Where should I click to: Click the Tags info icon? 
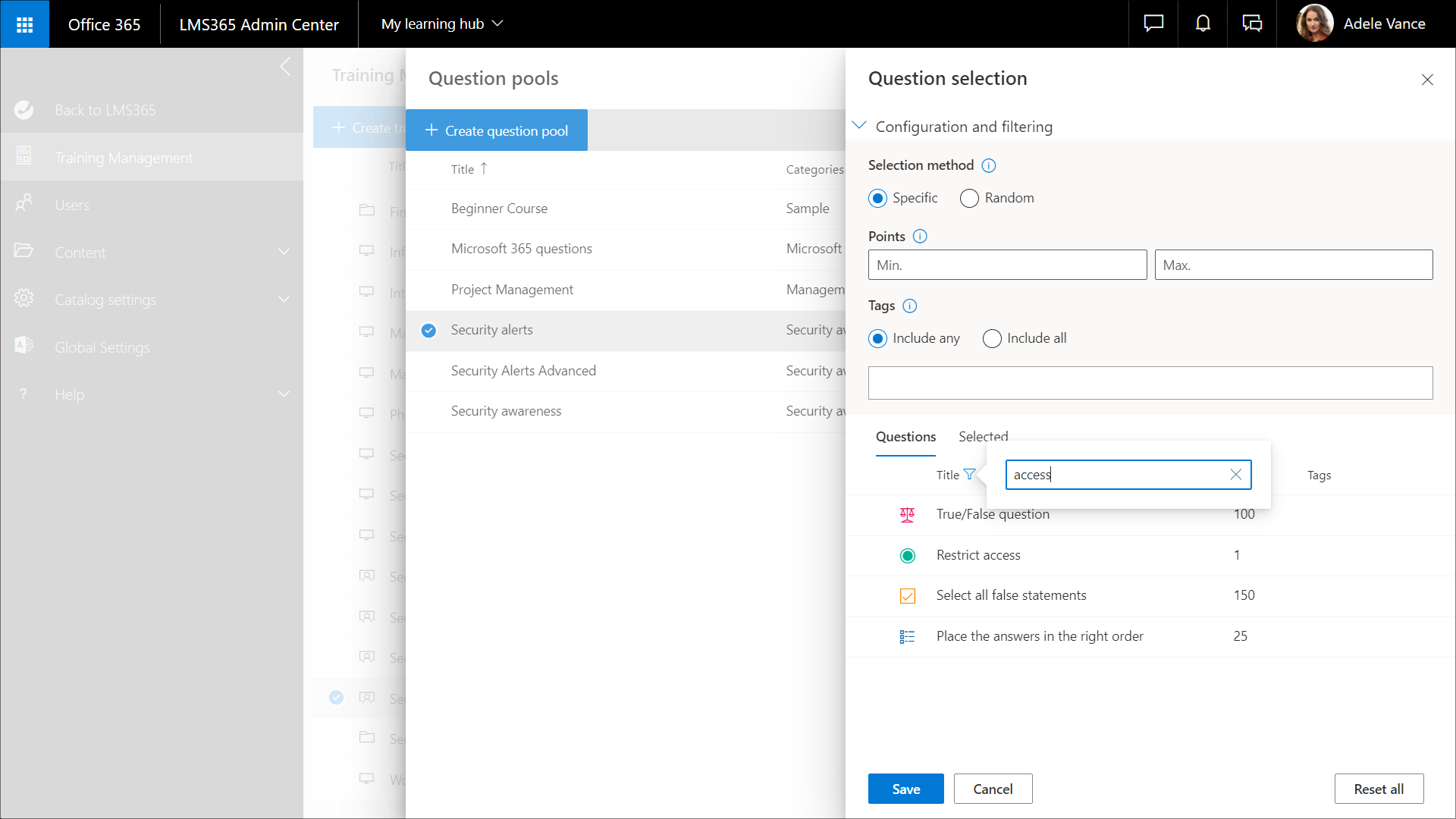pos(910,306)
